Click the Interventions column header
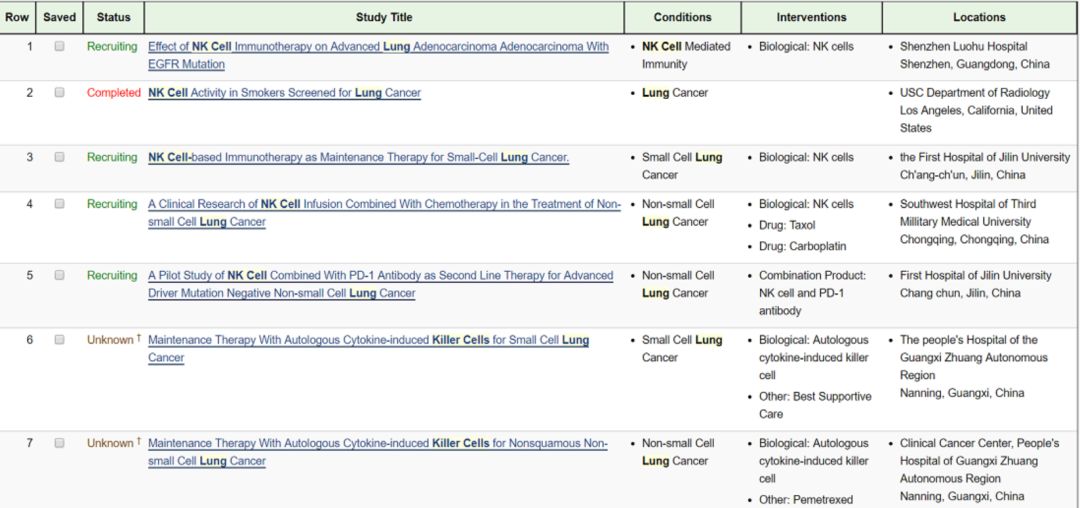This screenshot has width=1080, height=508. 811,17
